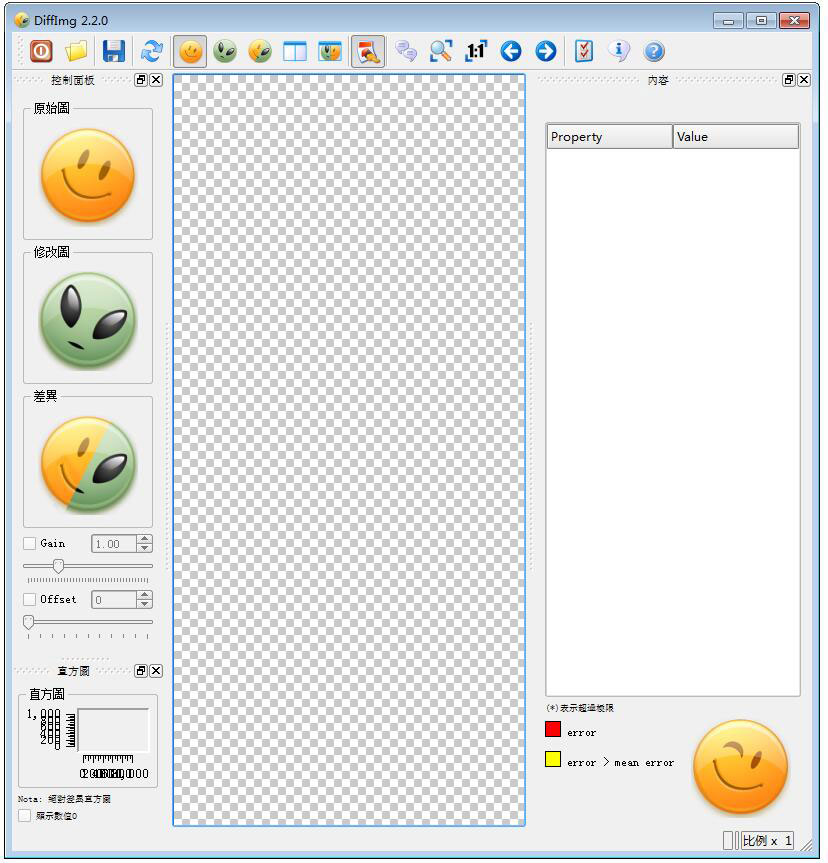Increase Gain value with up arrow
Image resolution: width=828 pixels, height=863 pixels.
[145, 539]
